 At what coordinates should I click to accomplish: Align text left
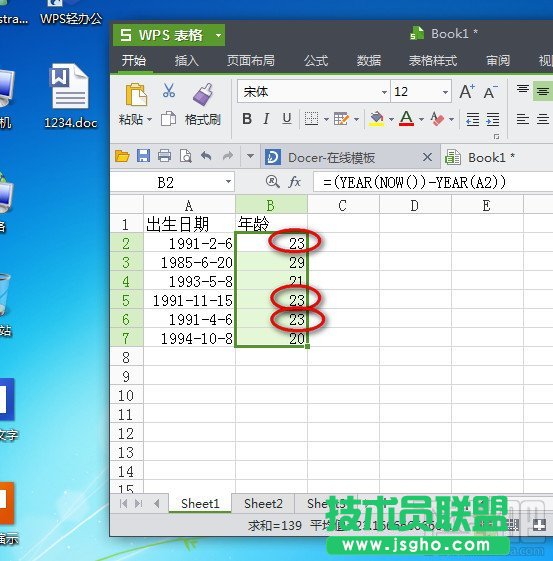[x=523, y=119]
